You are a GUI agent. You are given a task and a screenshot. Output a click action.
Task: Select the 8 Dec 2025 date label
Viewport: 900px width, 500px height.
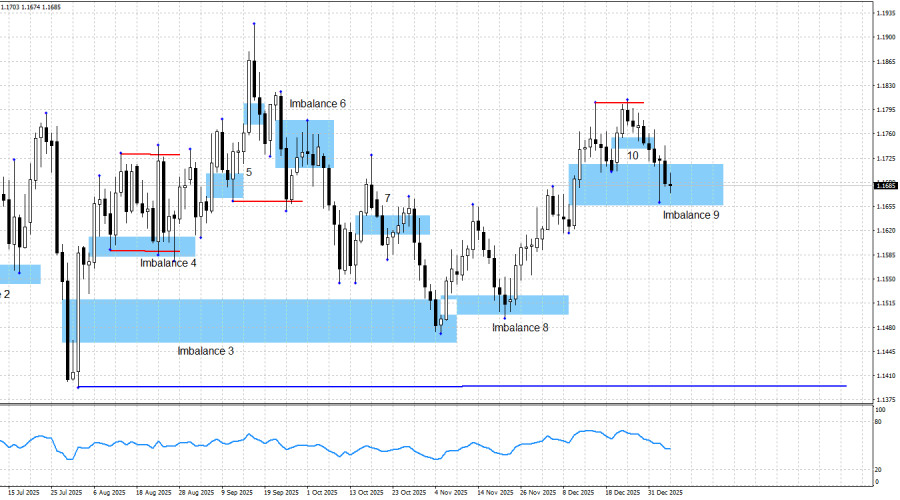click(576, 493)
